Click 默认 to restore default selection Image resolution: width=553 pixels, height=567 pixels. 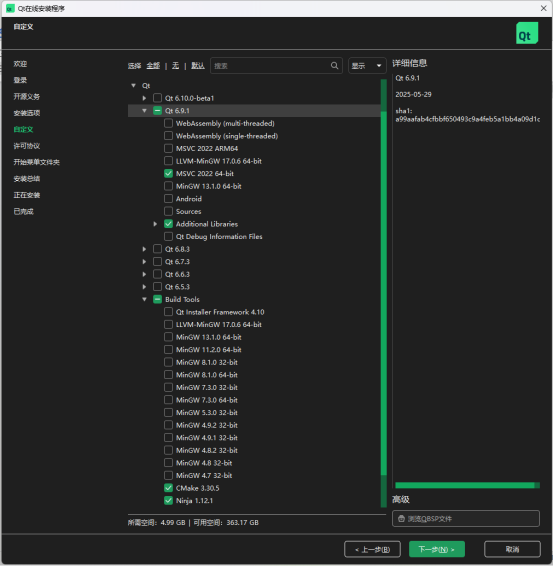(x=198, y=65)
